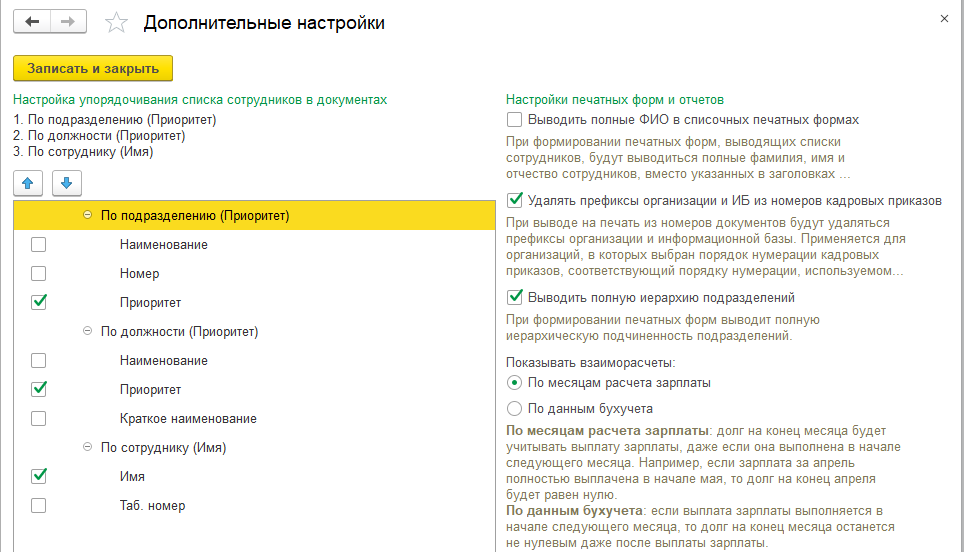The image size is (964, 552).
Task: Collapse the По подразделению (Приоритет) group
Action: coord(87,215)
